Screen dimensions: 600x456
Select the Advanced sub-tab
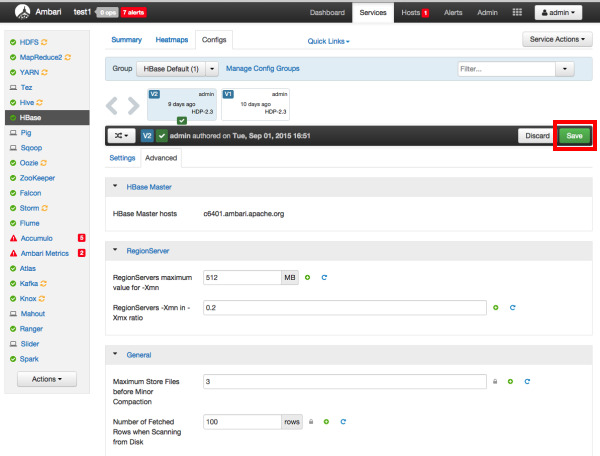(x=161, y=158)
